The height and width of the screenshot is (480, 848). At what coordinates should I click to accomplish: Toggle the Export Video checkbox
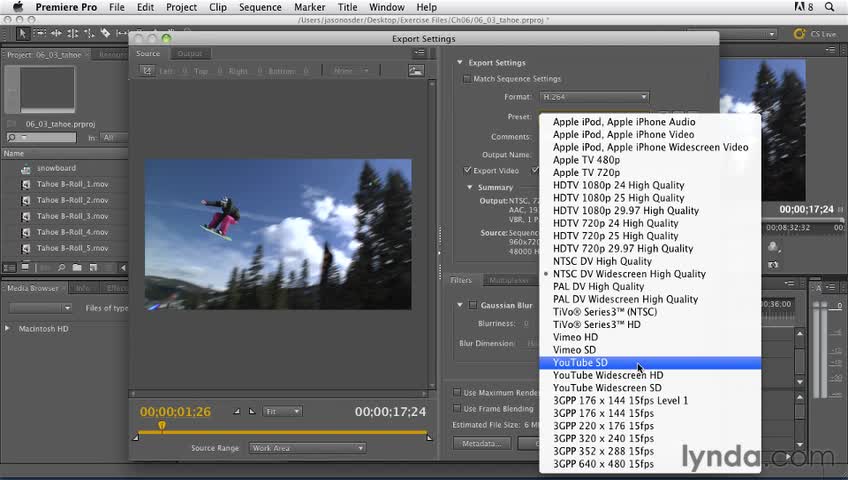tap(468, 170)
